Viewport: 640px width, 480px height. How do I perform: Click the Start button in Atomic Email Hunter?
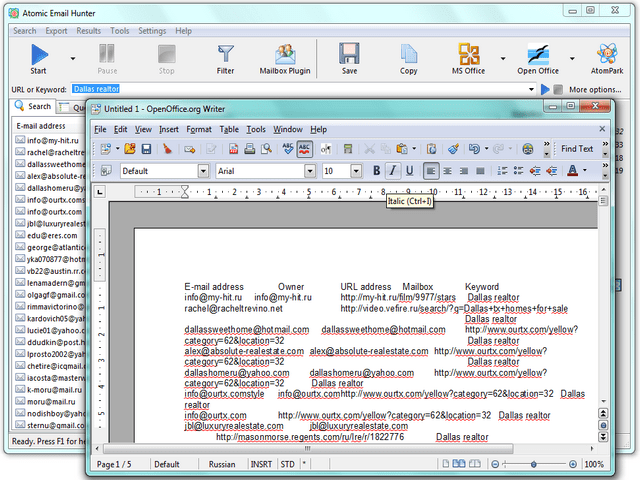(x=39, y=58)
